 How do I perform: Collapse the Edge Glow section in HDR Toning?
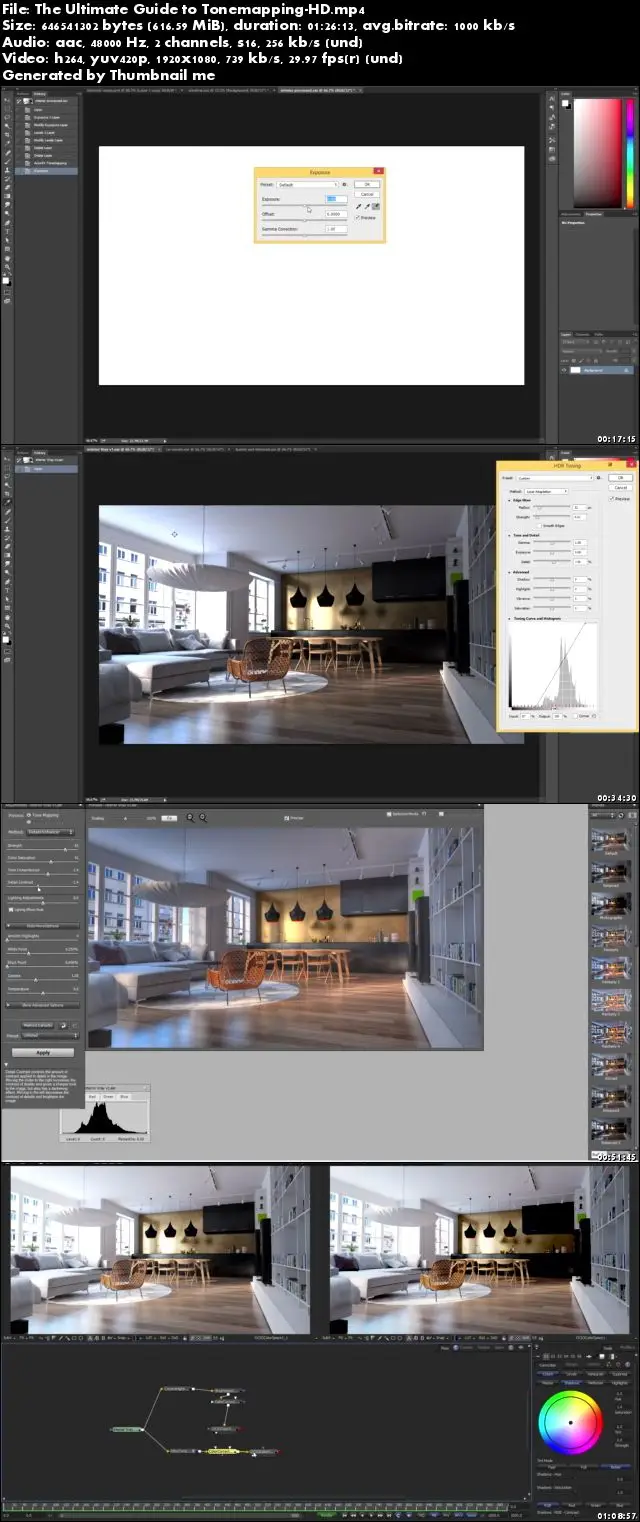tap(510, 500)
